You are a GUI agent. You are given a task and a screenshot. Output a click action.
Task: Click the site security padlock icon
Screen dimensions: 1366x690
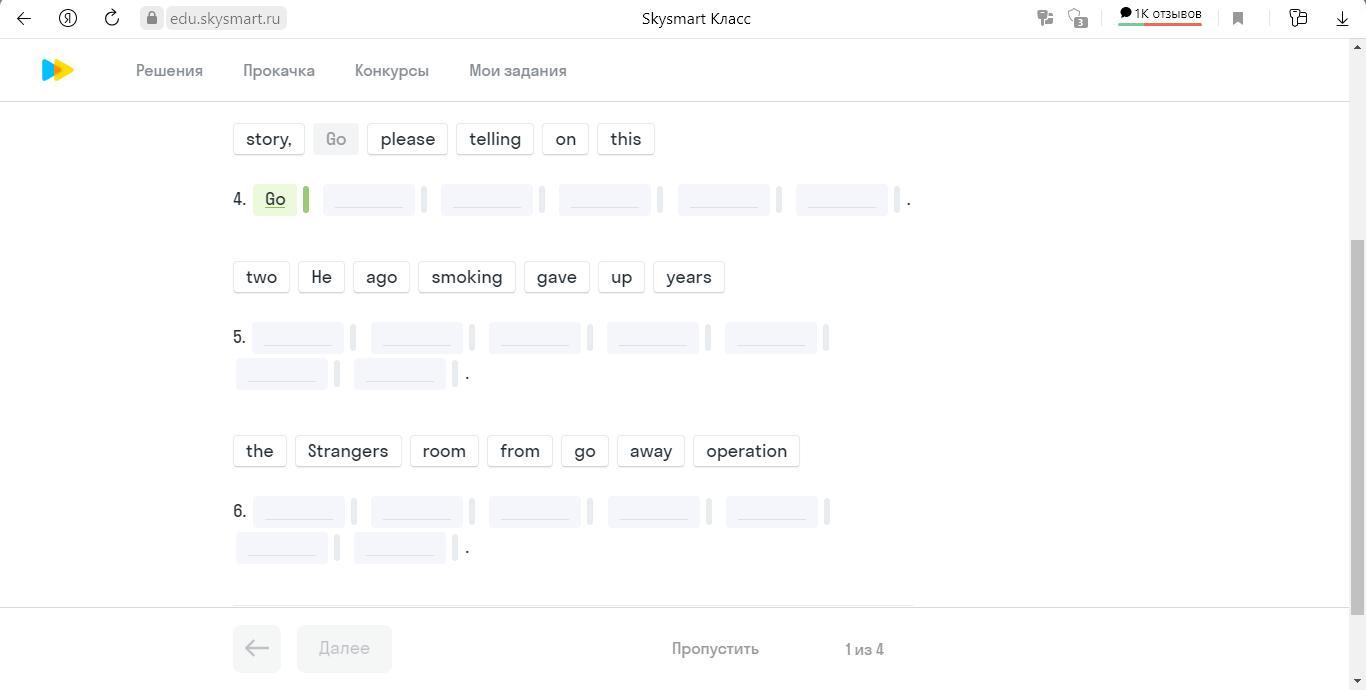click(x=152, y=18)
